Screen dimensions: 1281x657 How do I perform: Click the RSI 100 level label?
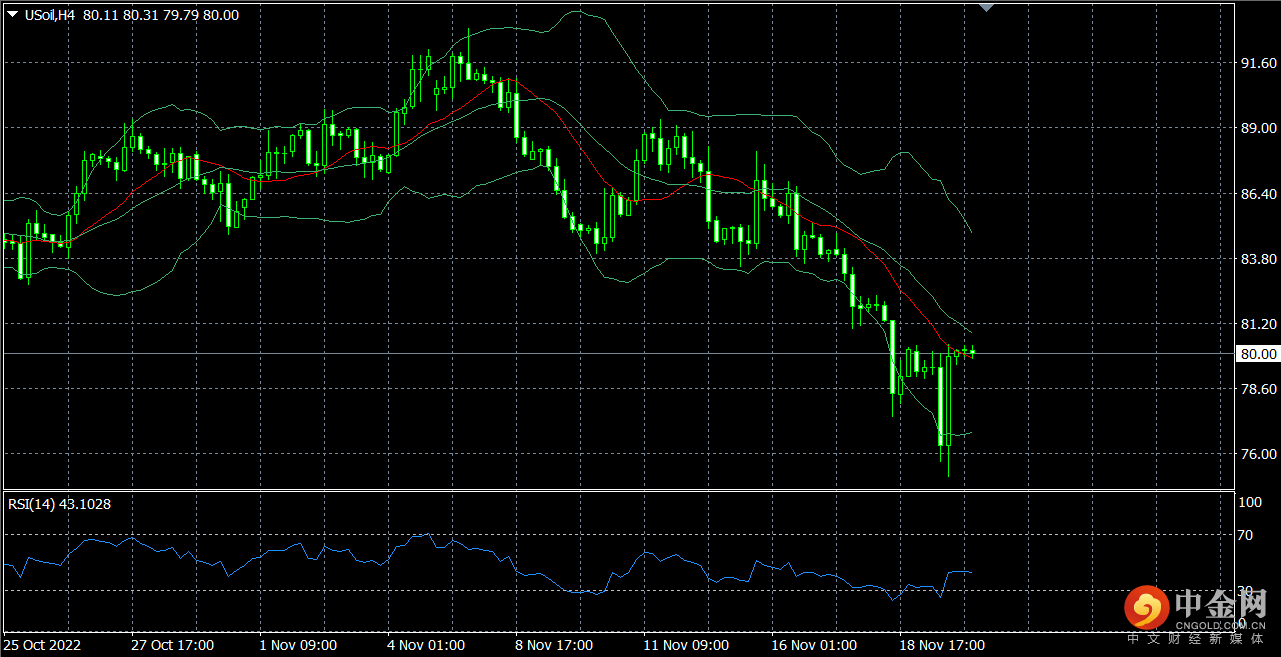point(1250,502)
